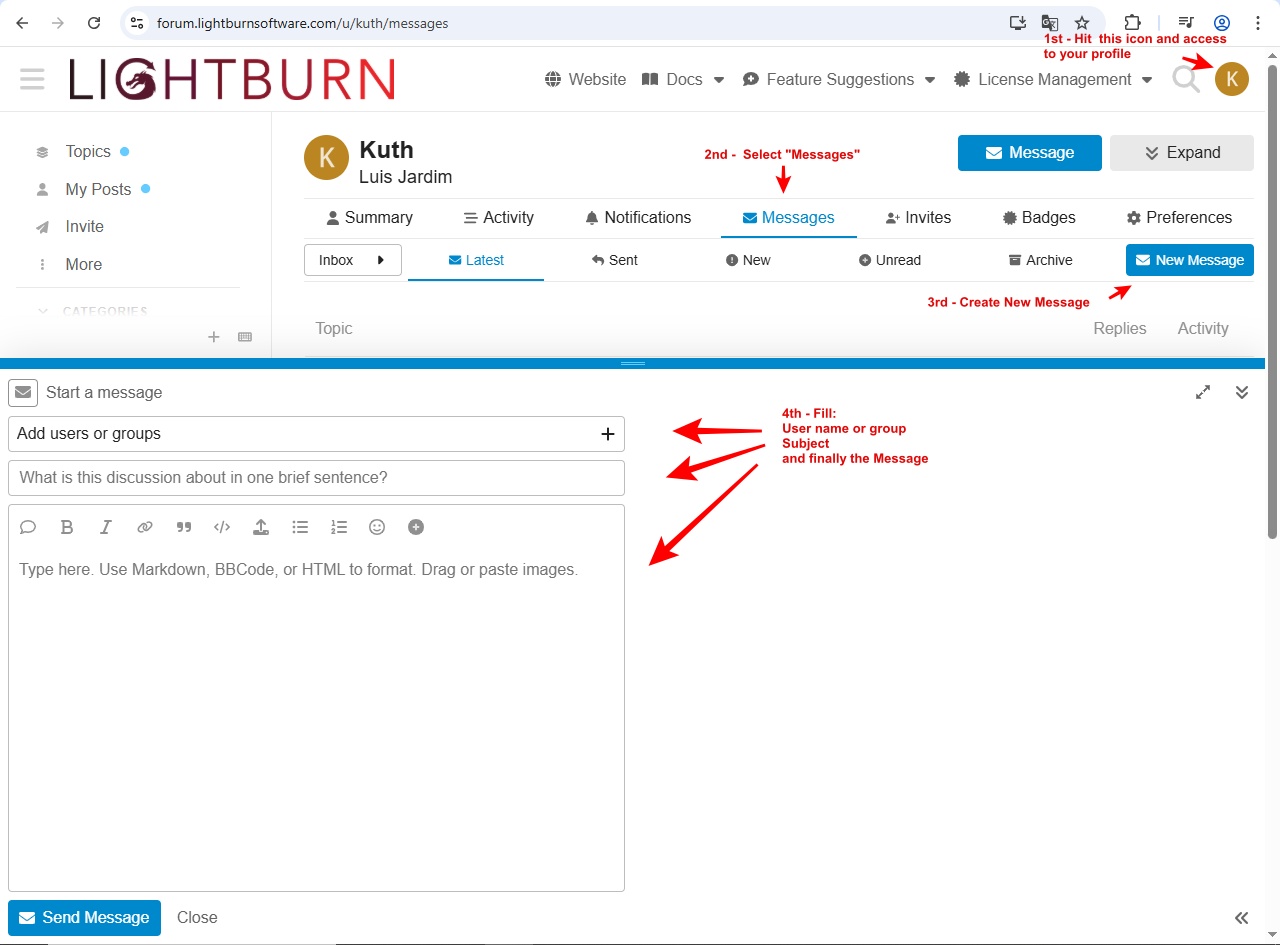Open the emoji picker
This screenshot has width=1280, height=945.
(x=377, y=527)
